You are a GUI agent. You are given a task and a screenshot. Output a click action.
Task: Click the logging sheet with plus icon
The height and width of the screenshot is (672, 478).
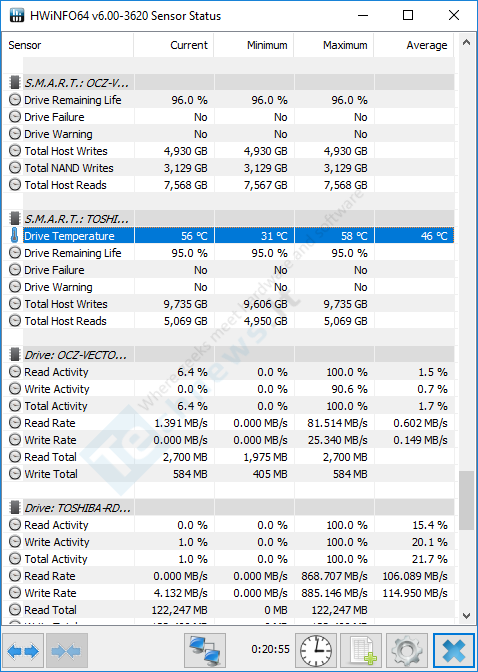tap(361, 651)
